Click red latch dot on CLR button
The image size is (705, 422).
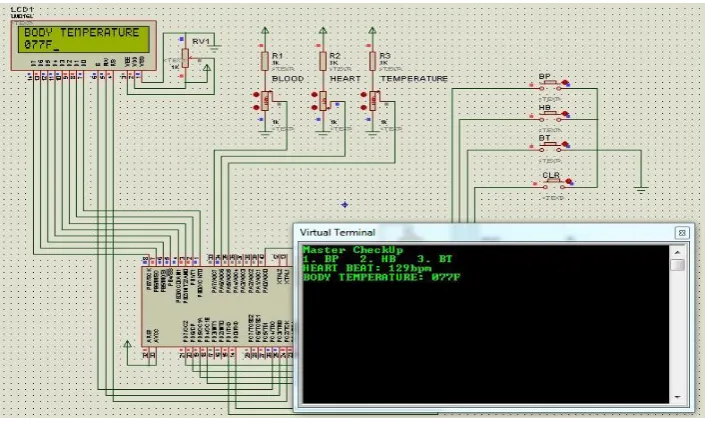point(569,182)
